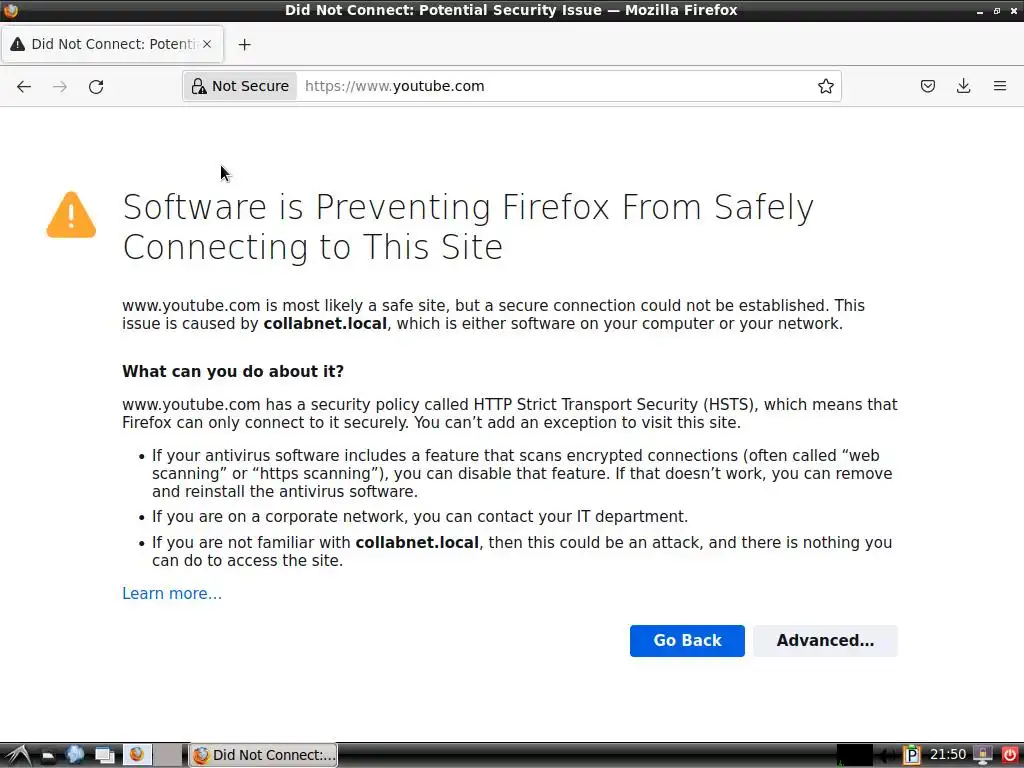Close the Did Not Connect tab
Image resolution: width=1024 pixels, height=768 pixels.
206,44
